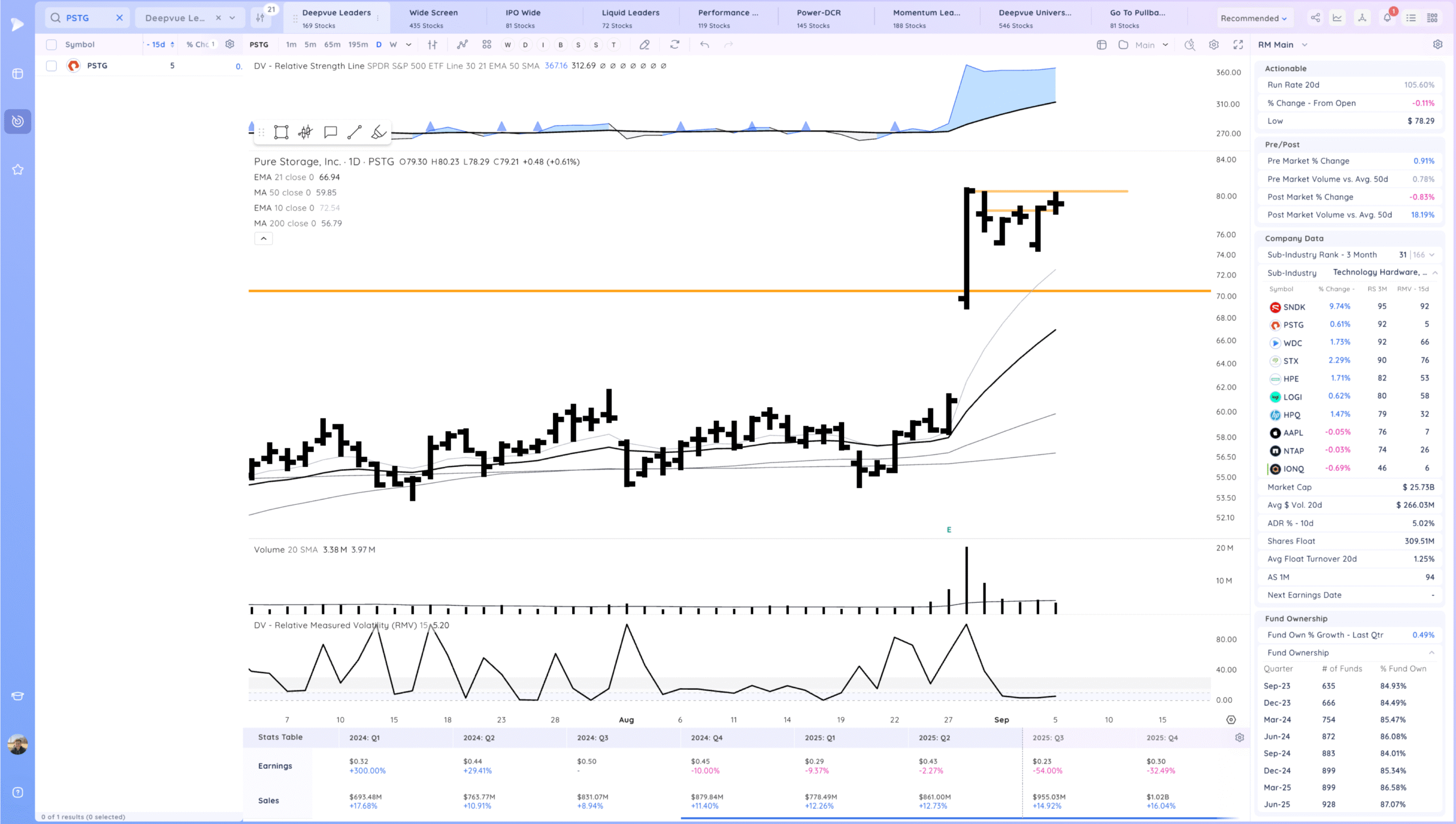Open the chart type bars icon
The width and height of the screenshot is (1456, 824).
pos(433,44)
